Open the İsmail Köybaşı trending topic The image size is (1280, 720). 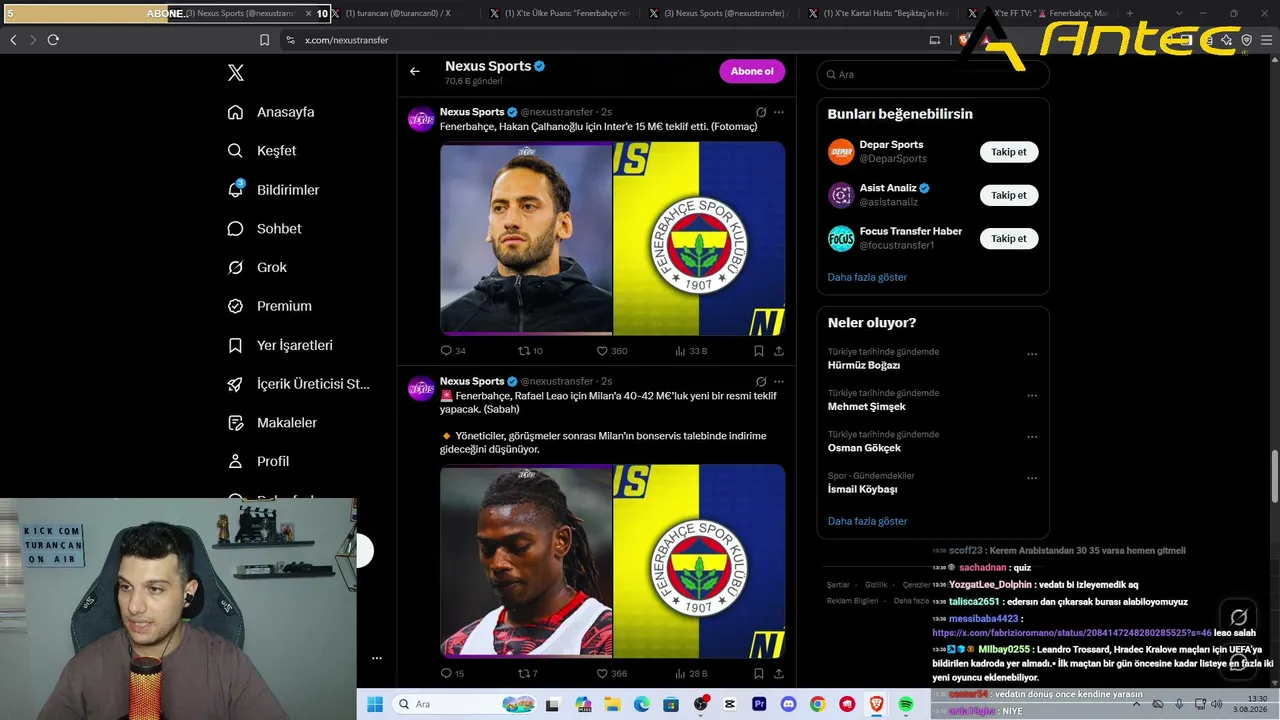point(863,489)
